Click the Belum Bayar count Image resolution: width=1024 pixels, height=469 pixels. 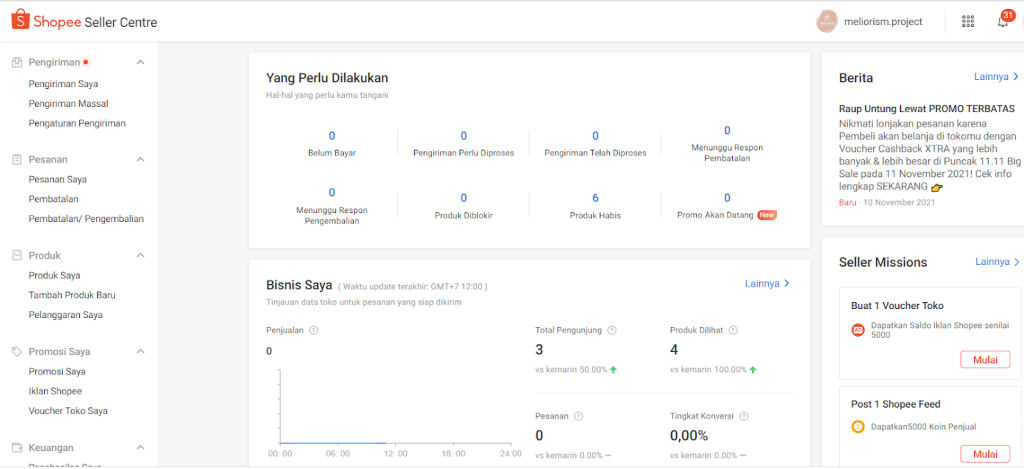(332, 136)
